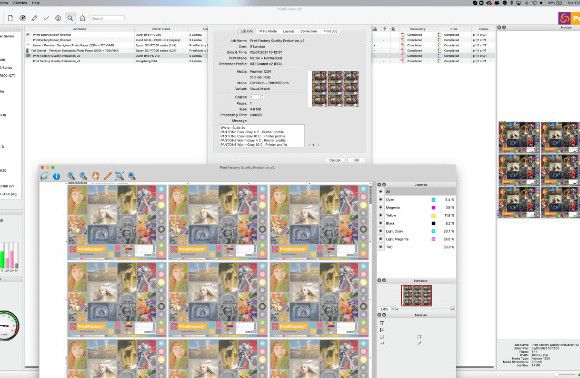580x378 pixels.
Task: Click the checkmark icon in main toolbar
Action: 46,18
